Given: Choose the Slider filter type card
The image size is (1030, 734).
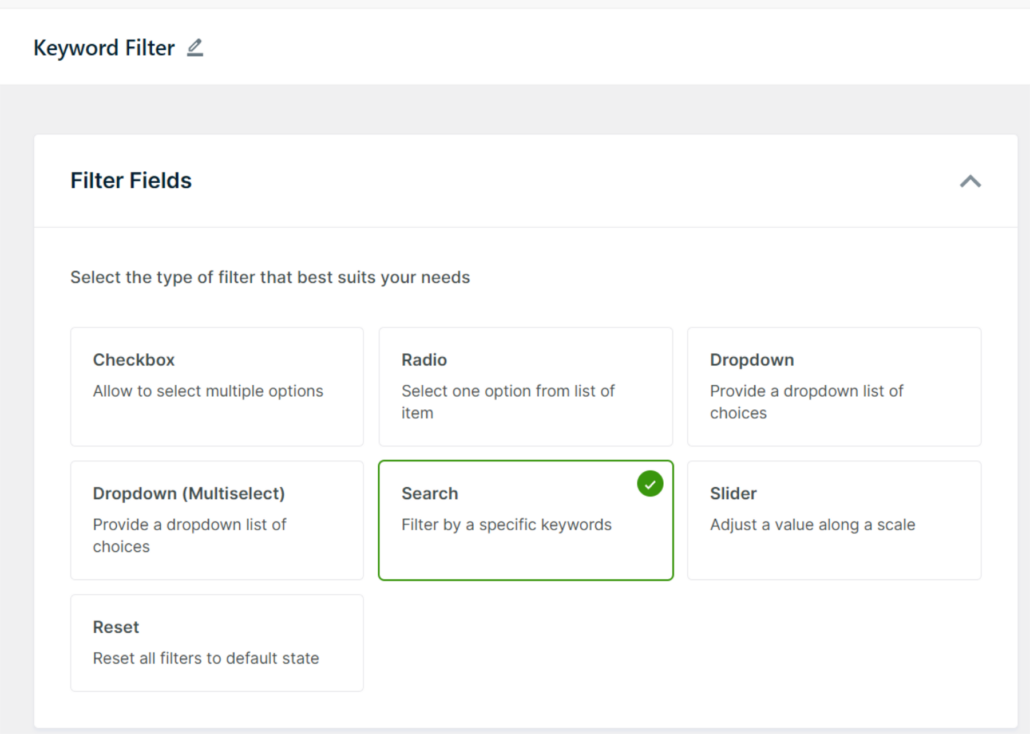Looking at the screenshot, I should [x=834, y=520].
